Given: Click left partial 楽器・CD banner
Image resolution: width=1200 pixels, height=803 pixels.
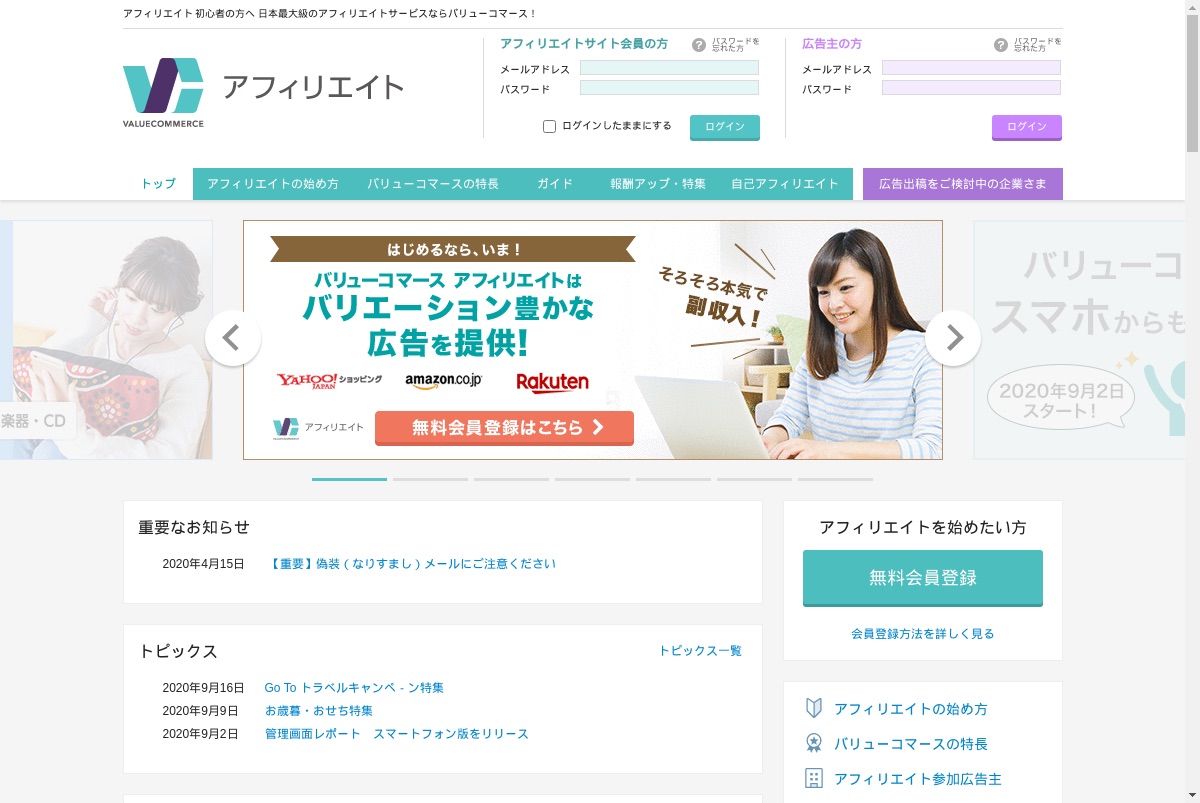Looking at the screenshot, I should (x=106, y=340).
